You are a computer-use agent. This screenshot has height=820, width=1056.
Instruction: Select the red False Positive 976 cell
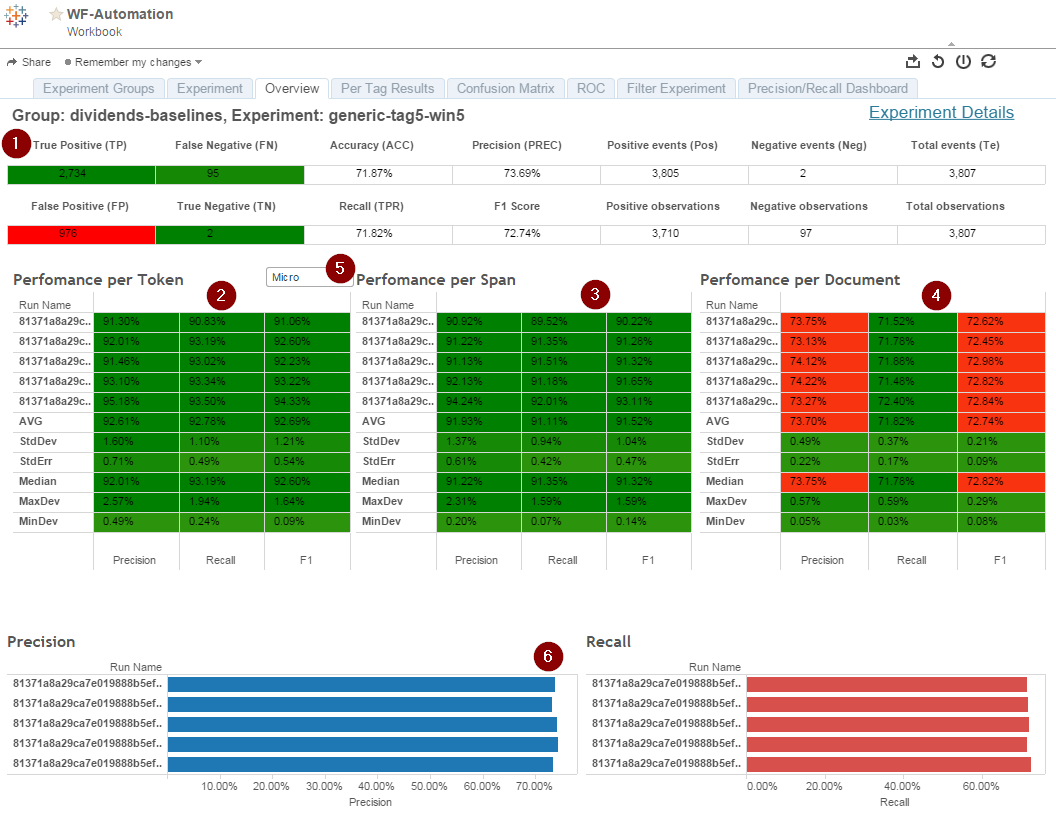click(x=81, y=234)
